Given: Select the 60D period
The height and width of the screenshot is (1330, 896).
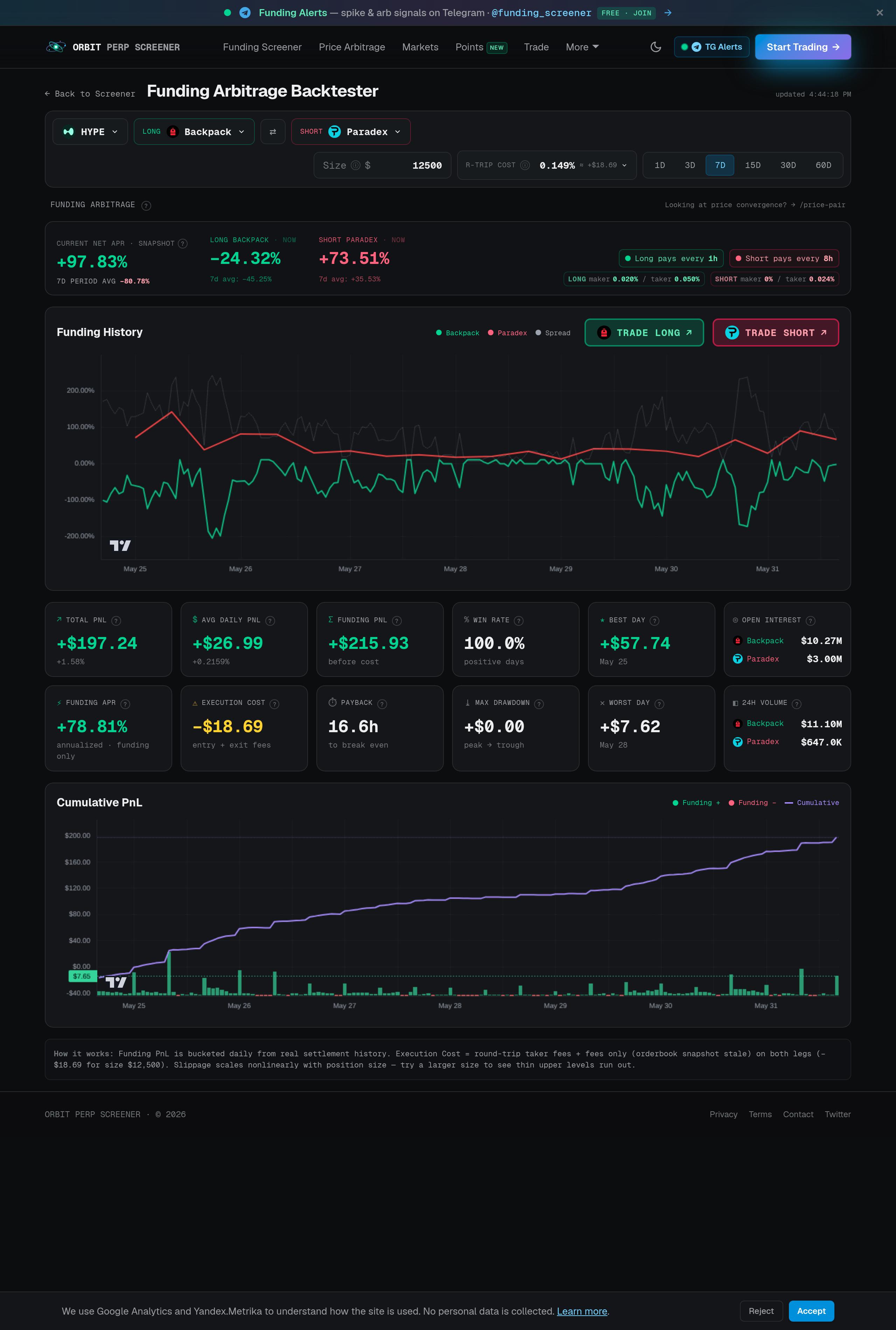Looking at the screenshot, I should pyautogui.click(x=823, y=165).
